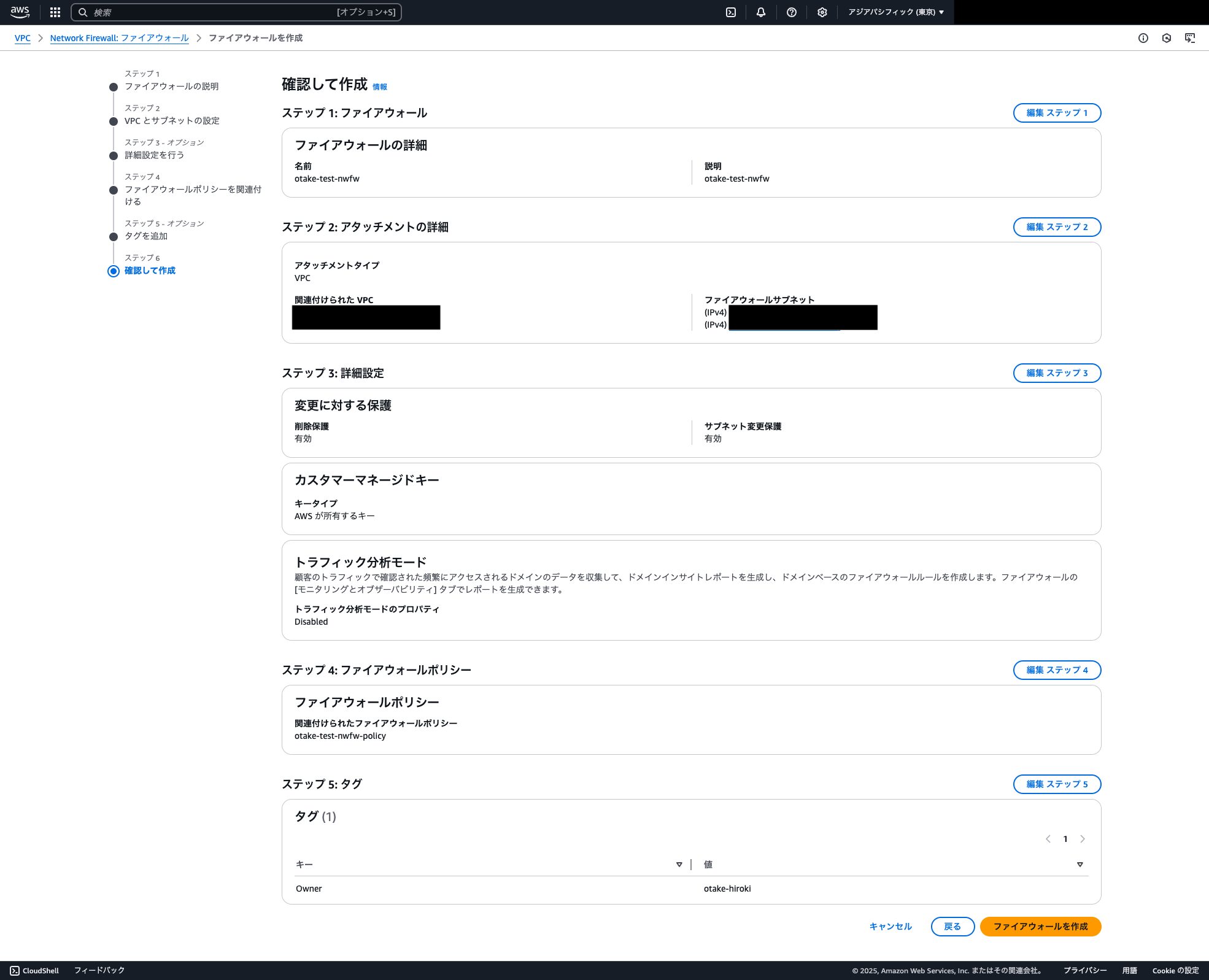Click the AWS logo home icon
Viewport: 1209px width, 980px height.
[20, 12]
